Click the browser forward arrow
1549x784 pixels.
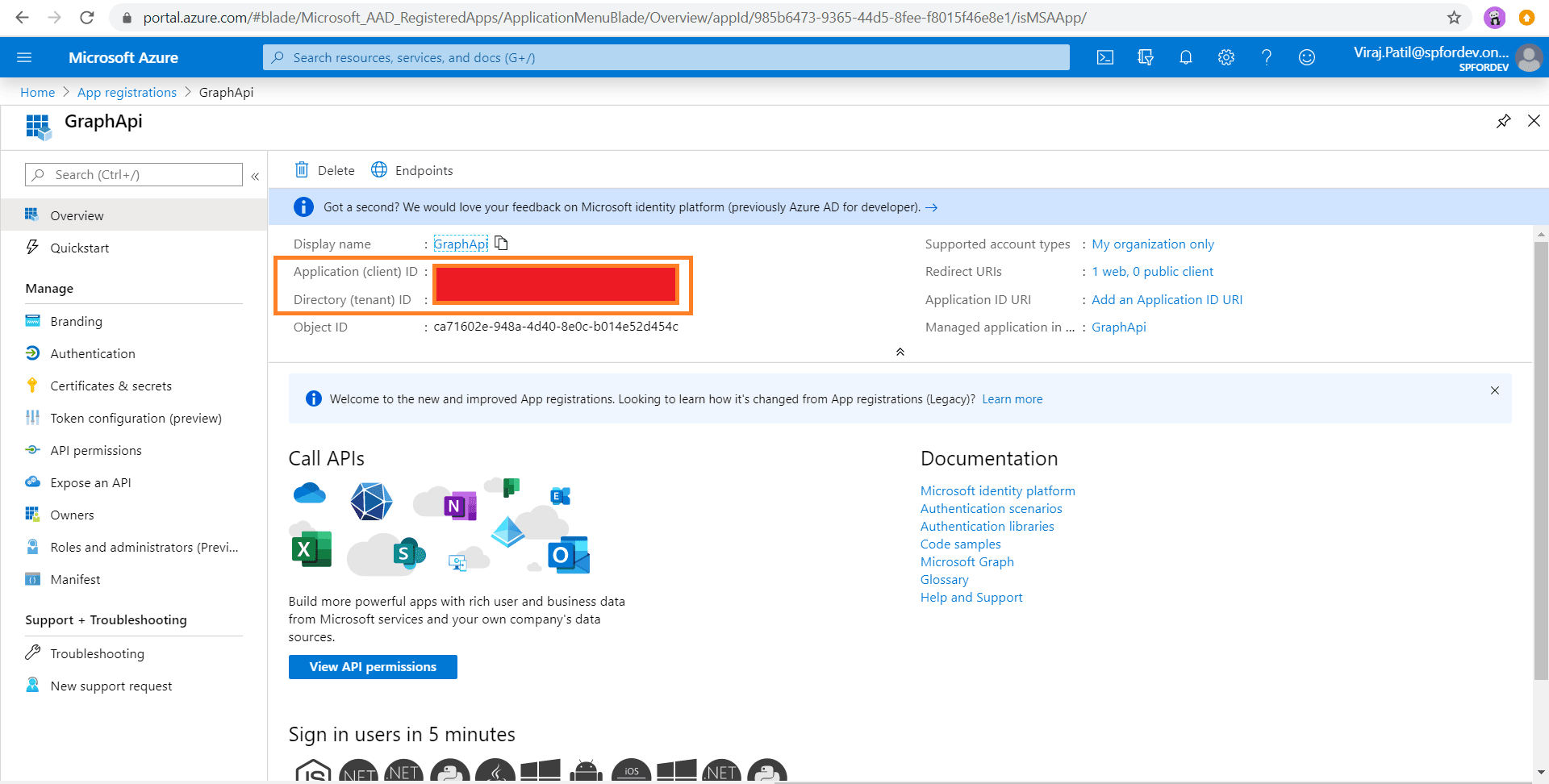[x=55, y=17]
